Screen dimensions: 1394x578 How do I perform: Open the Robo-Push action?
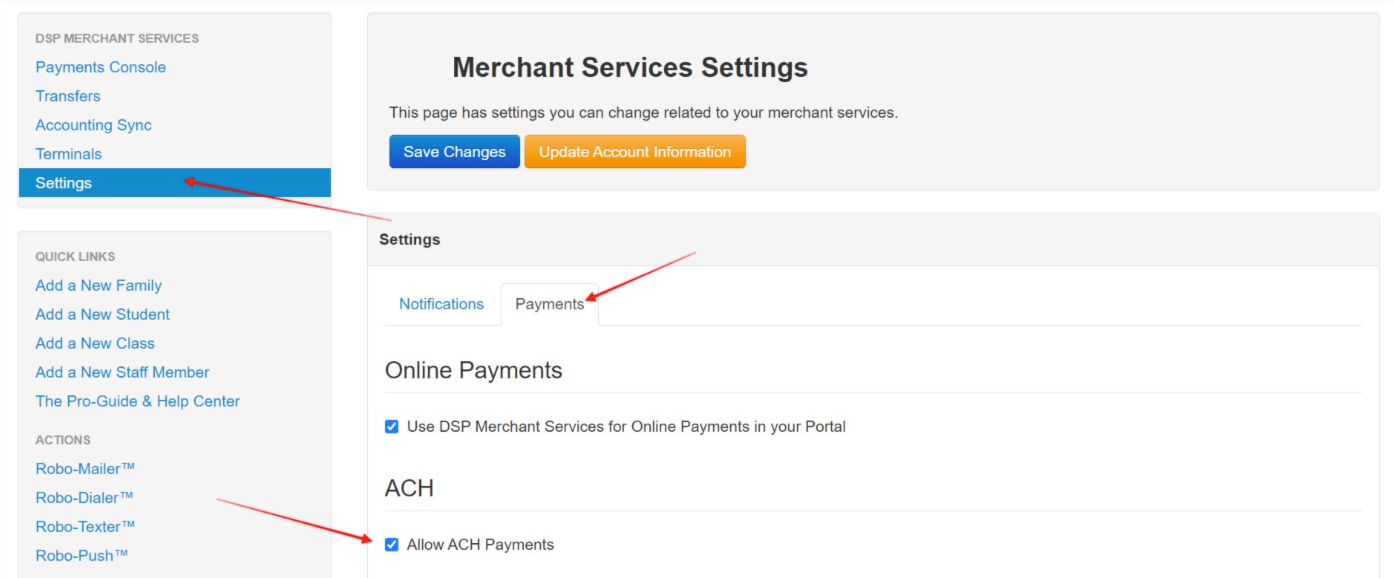pos(82,555)
